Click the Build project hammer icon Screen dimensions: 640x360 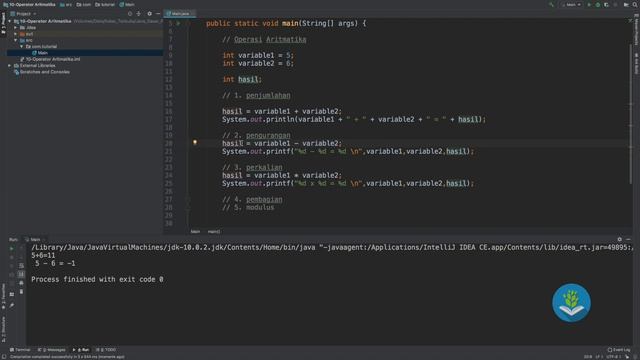[x=551, y=4]
